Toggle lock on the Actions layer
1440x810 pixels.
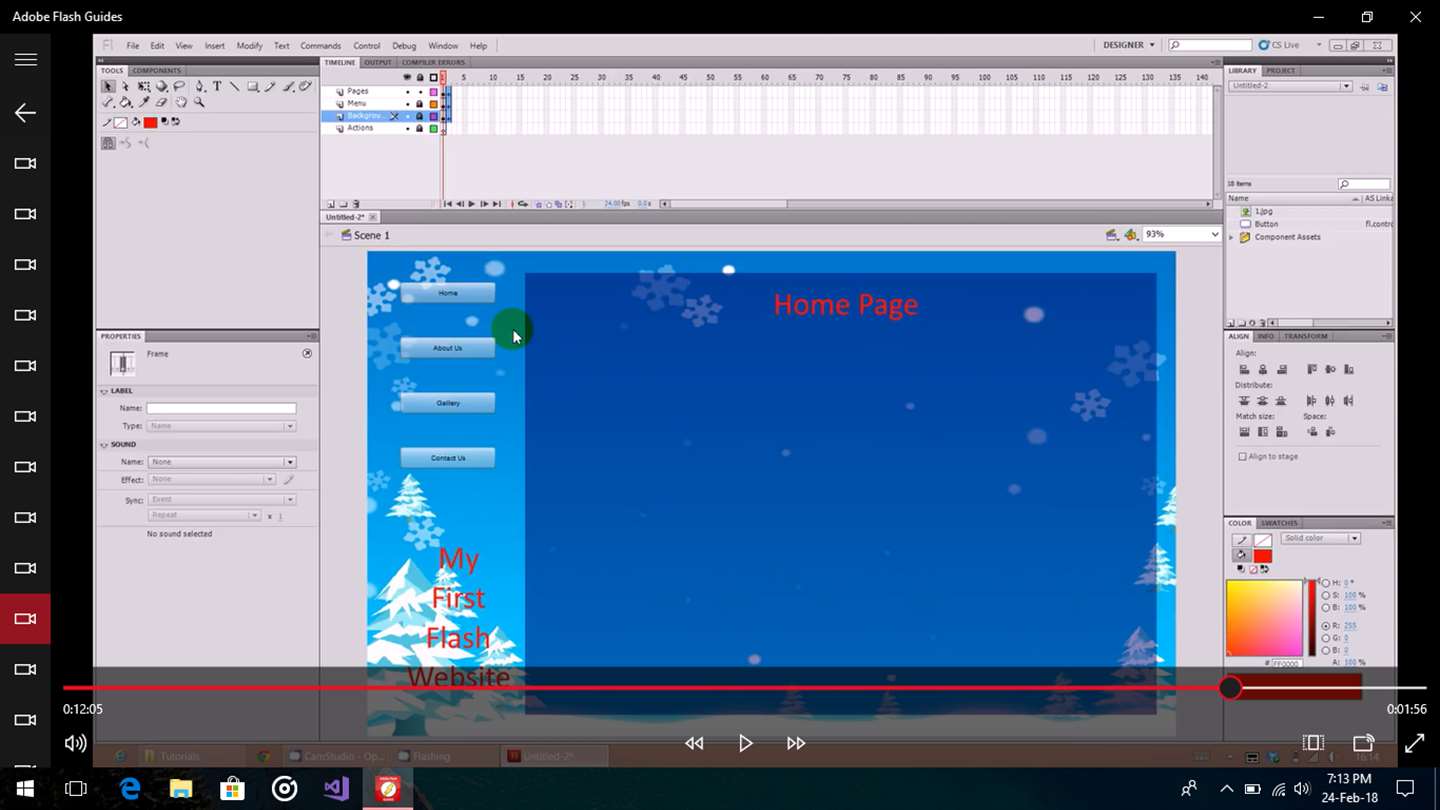[420, 128]
